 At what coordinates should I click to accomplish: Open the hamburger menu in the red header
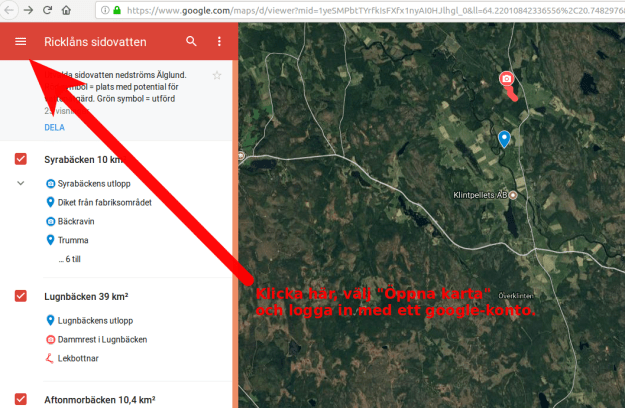(x=20, y=42)
